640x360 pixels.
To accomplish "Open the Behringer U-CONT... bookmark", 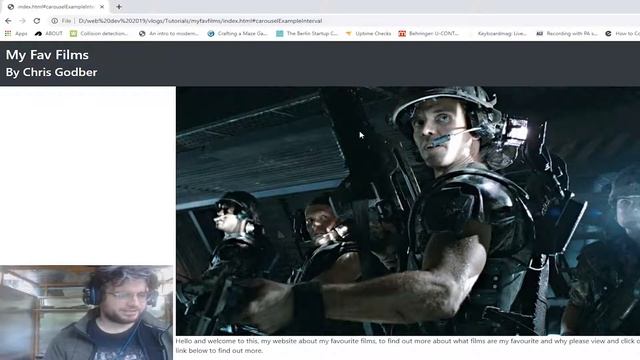I will (429, 33).
